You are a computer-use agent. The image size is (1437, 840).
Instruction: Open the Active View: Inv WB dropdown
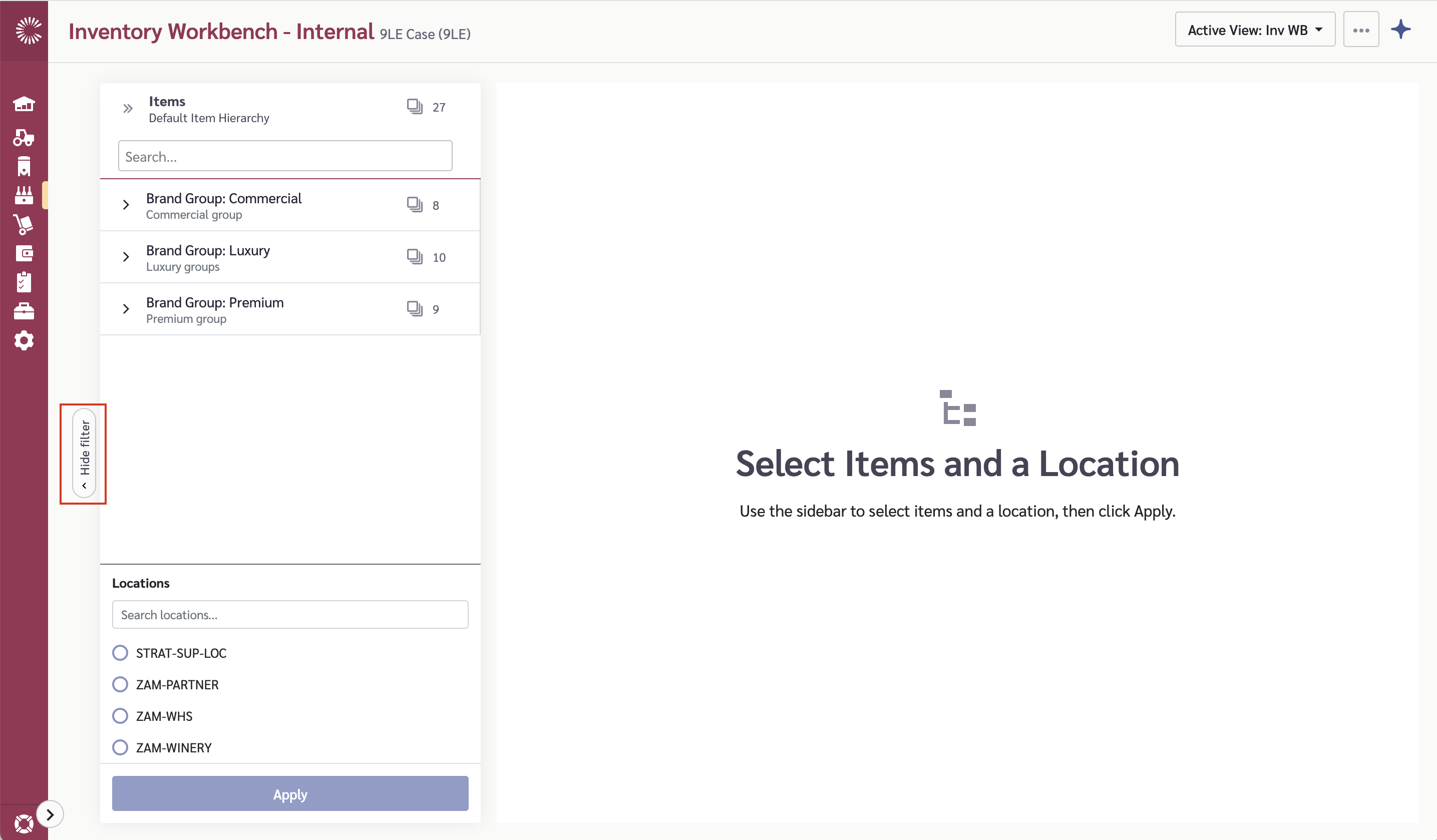(1255, 30)
